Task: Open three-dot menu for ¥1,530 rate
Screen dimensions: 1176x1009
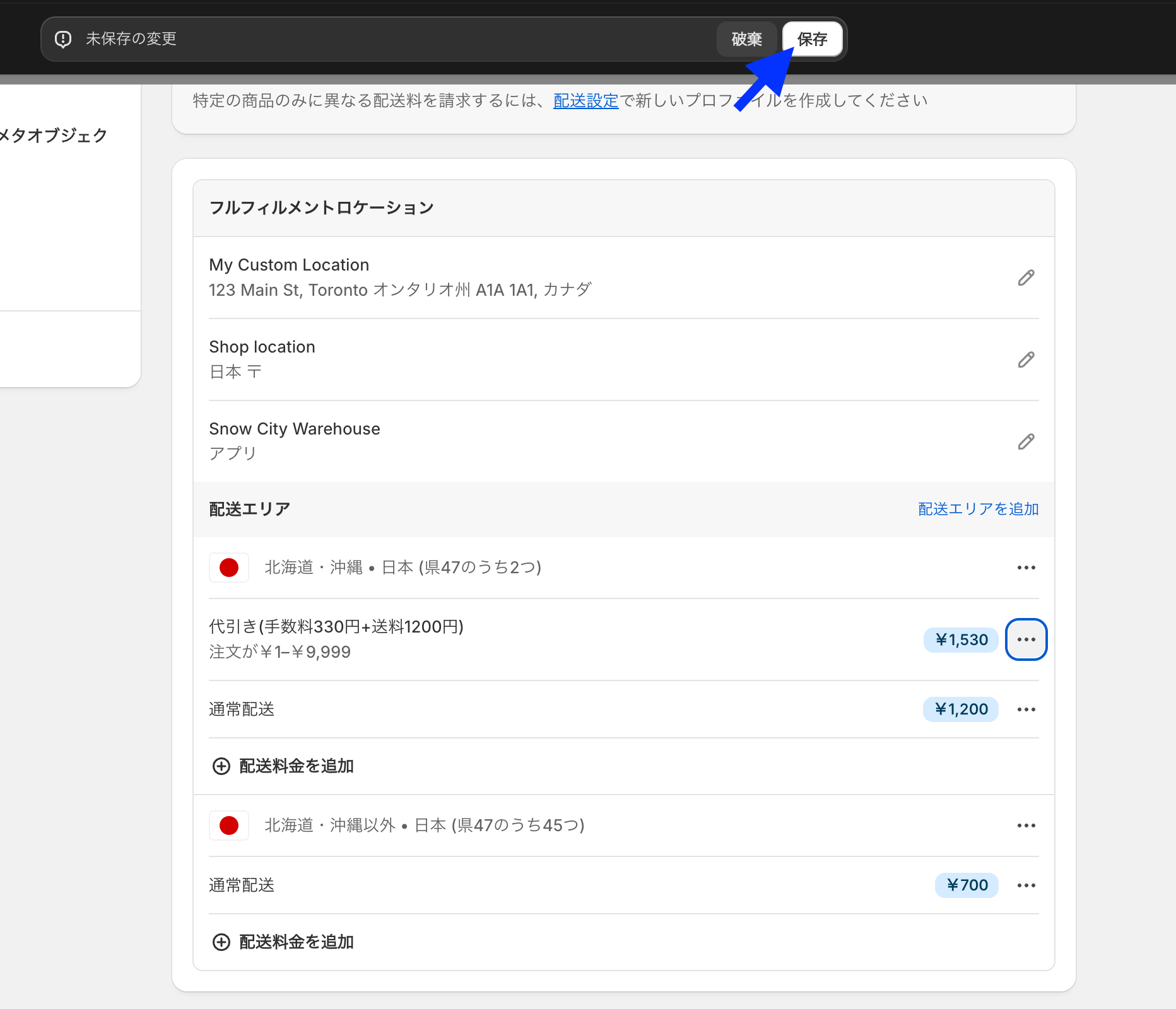Action: tap(1026, 639)
